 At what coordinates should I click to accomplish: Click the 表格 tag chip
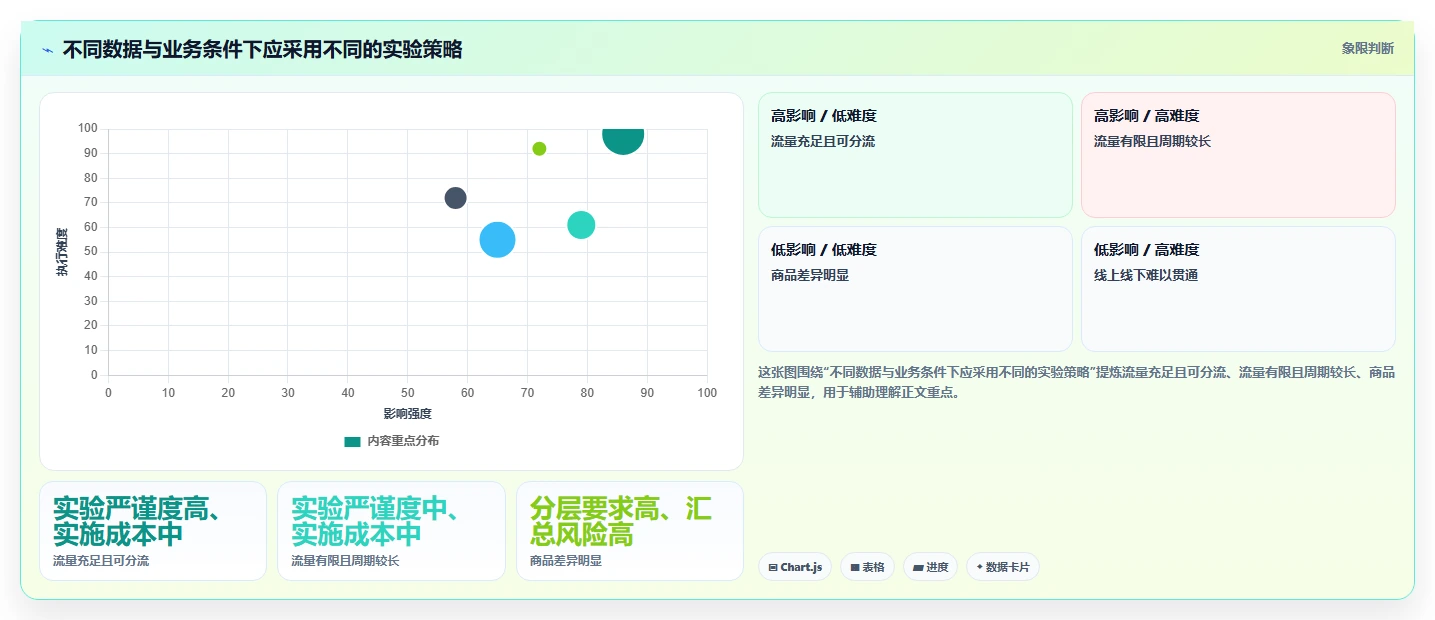(x=867, y=567)
